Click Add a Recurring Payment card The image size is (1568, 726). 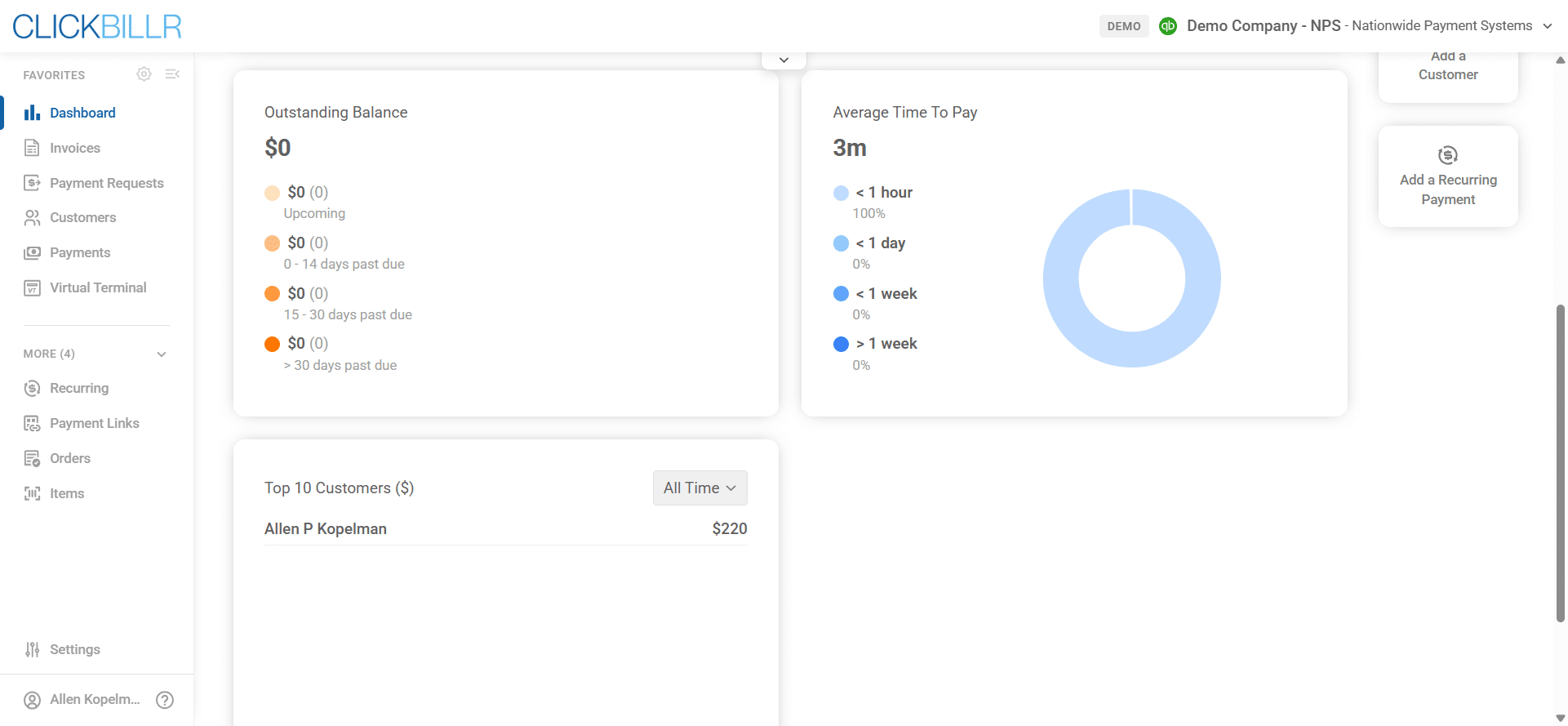(1448, 176)
